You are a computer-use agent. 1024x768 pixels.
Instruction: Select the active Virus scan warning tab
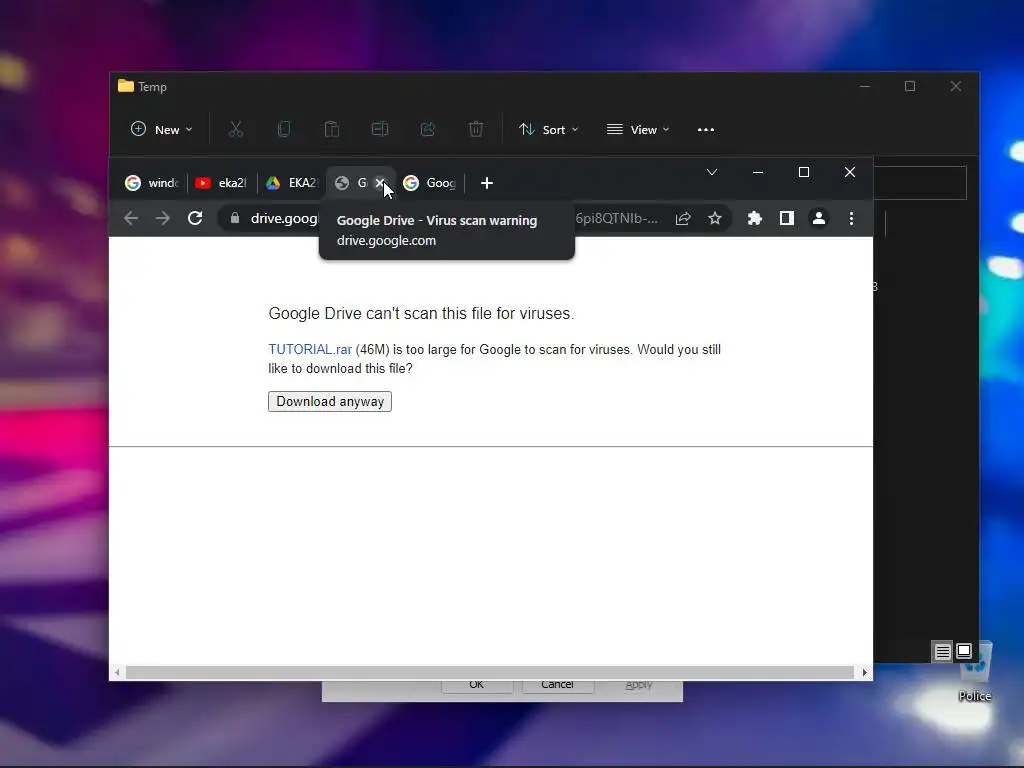pos(353,184)
